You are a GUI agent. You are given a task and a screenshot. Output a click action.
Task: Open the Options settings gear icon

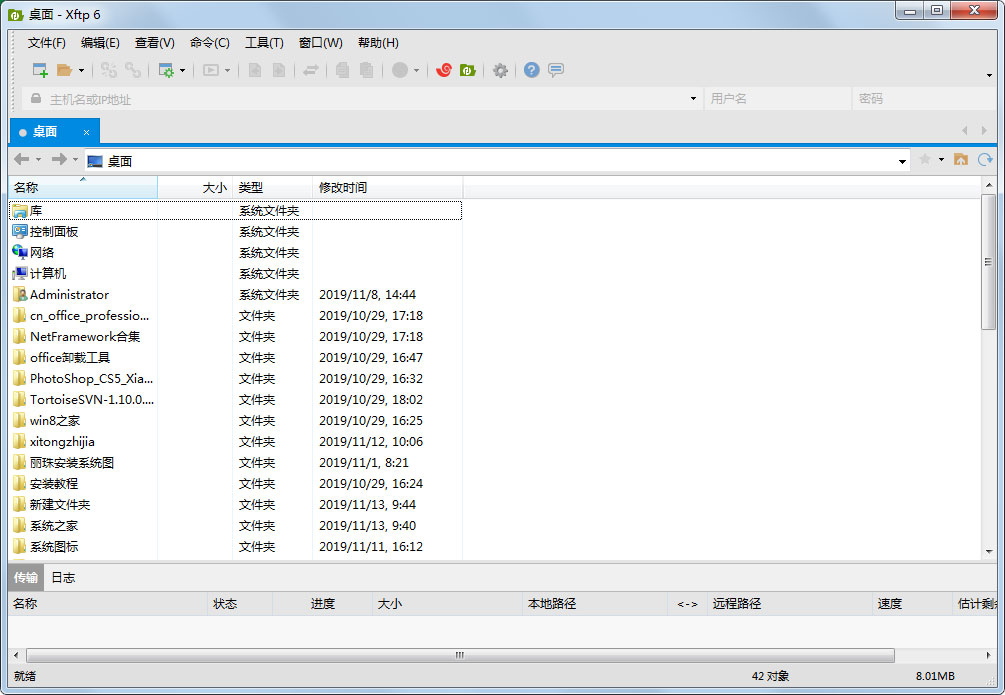click(500, 70)
